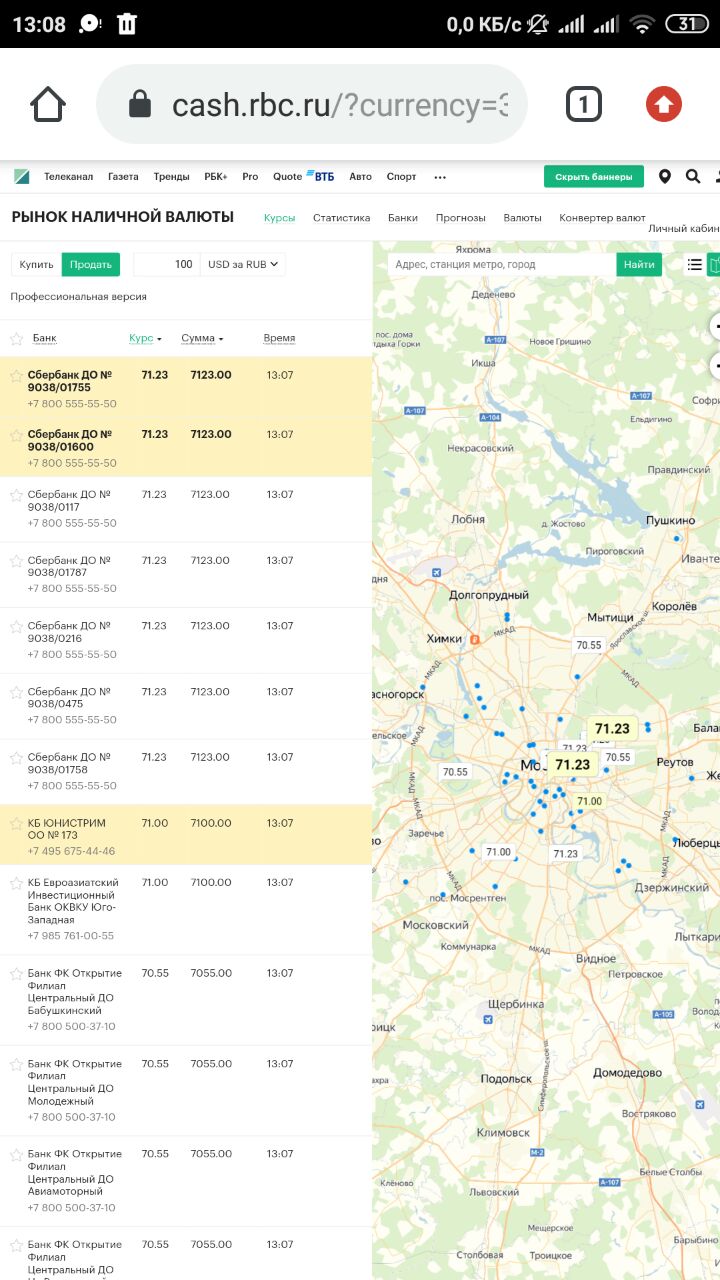Click the search magnifier icon

(693, 177)
